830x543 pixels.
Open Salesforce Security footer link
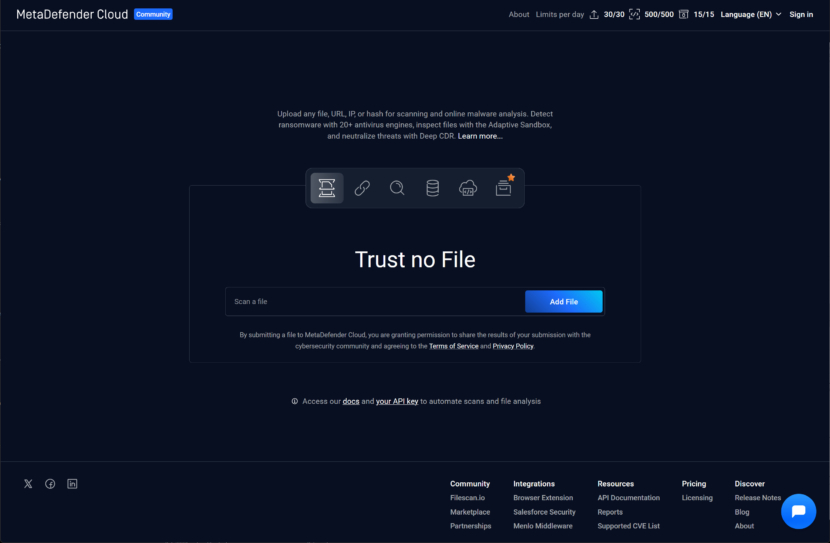coord(544,512)
